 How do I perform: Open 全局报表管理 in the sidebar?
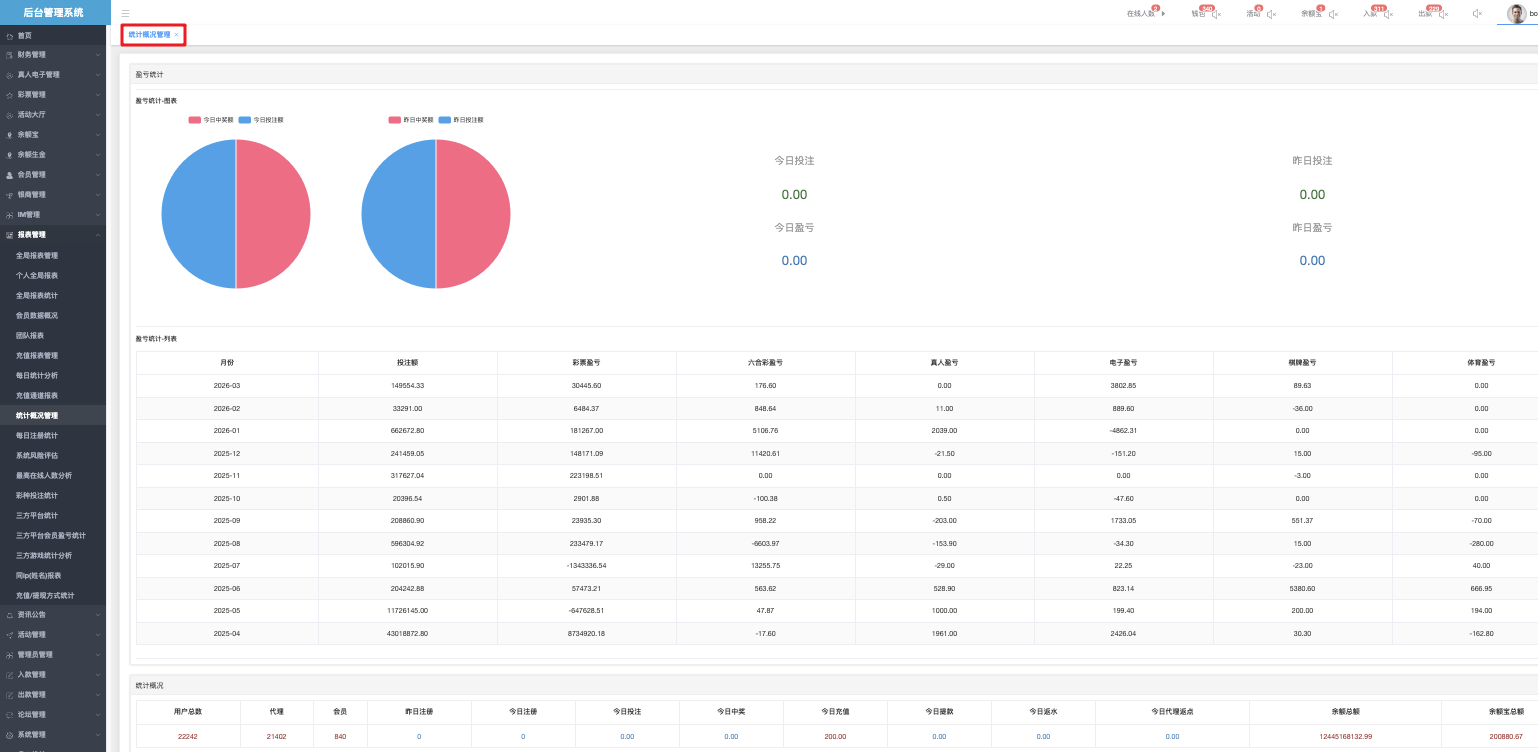37,255
